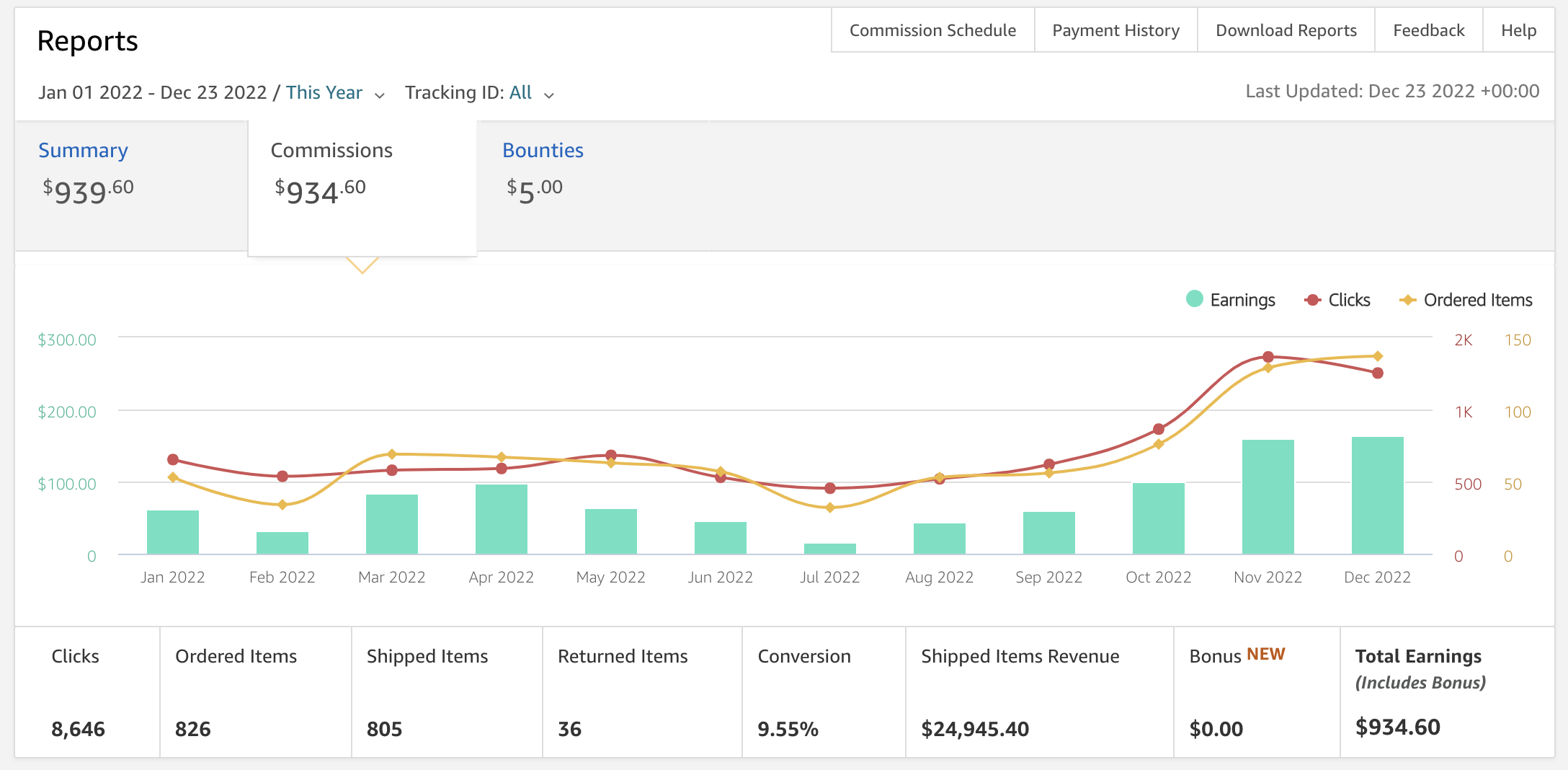1568x770 pixels.
Task: Toggle Ordered Items series in legend
Action: 1466,299
